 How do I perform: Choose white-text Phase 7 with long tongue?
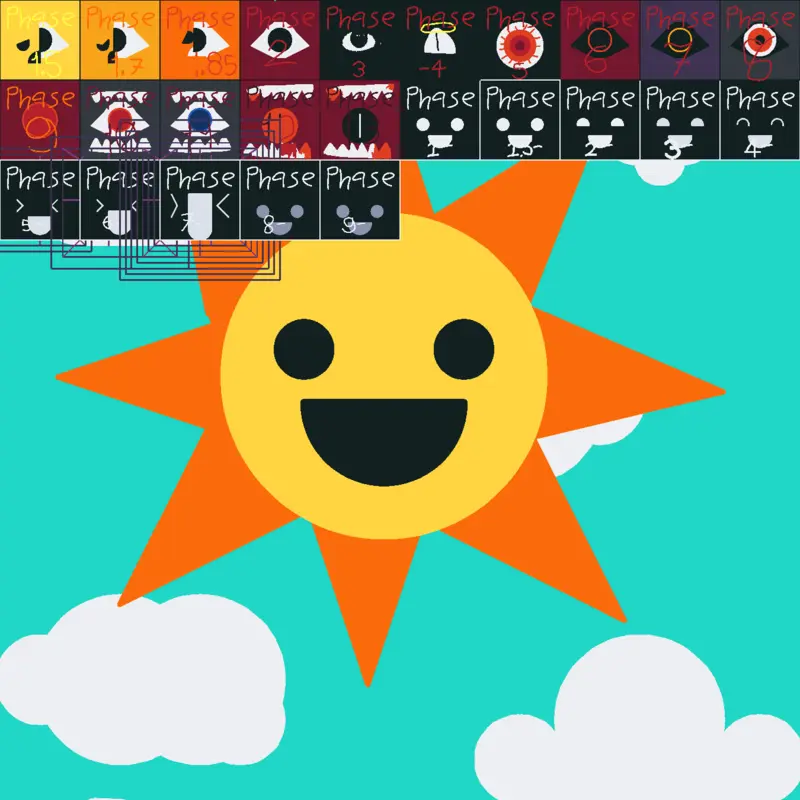200,200
